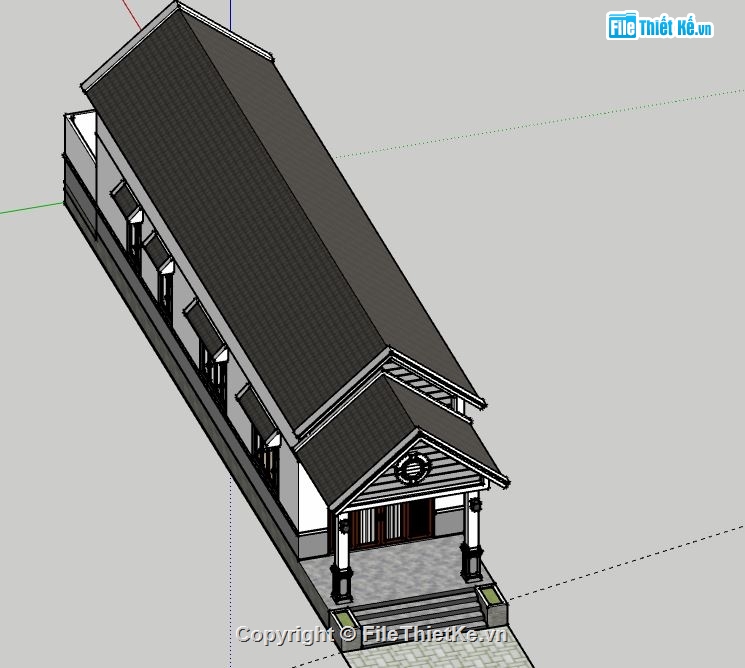This screenshot has height=668, width=745.
Task: Select the circular ornament on the front gable
Action: (x=412, y=468)
